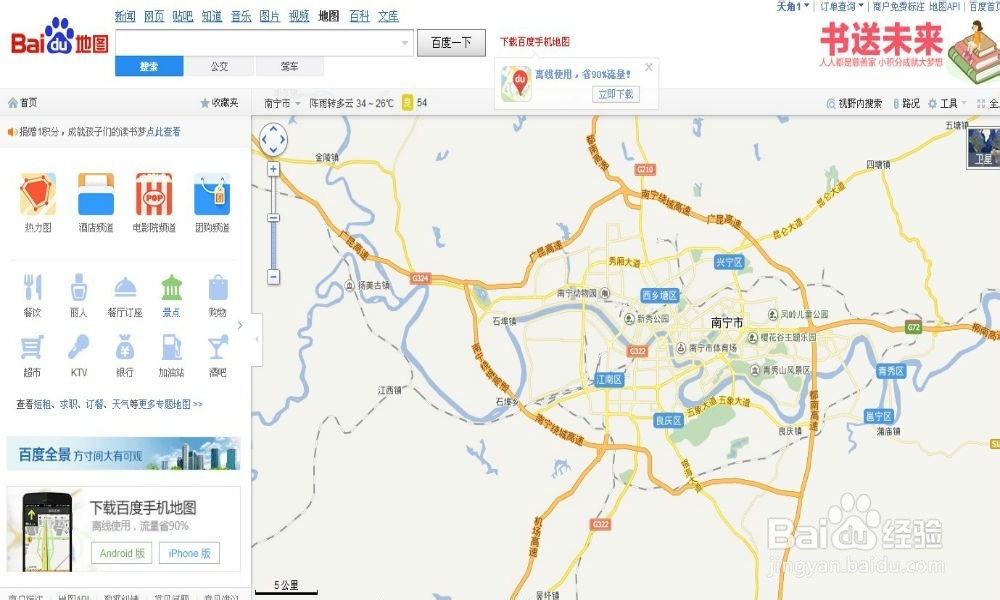
Task: Open the 天角1 account dropdown
Action: (x=793, y=6)
